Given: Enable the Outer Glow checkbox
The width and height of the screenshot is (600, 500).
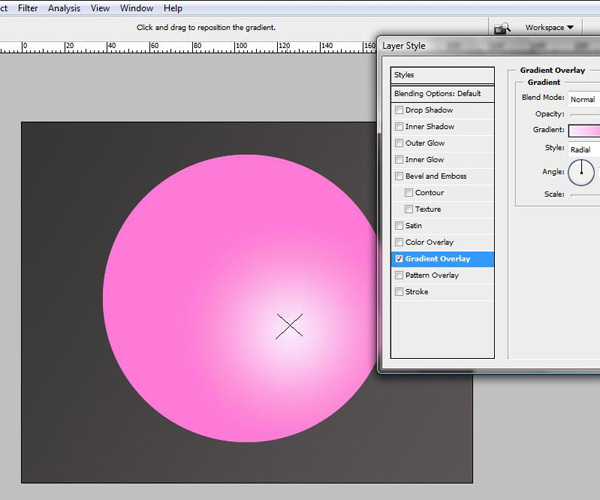Looking at the screenshot, I should click(x=399, y=143).
